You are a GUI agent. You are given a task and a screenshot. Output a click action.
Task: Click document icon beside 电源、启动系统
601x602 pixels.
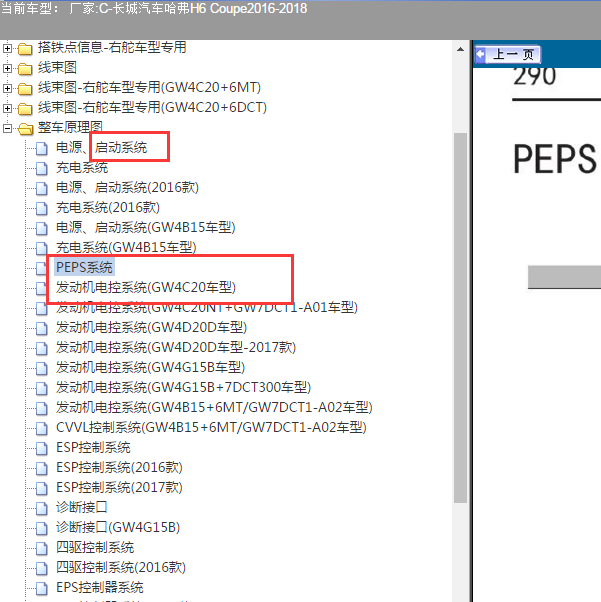pyautogui.click(x=41, y=148)
